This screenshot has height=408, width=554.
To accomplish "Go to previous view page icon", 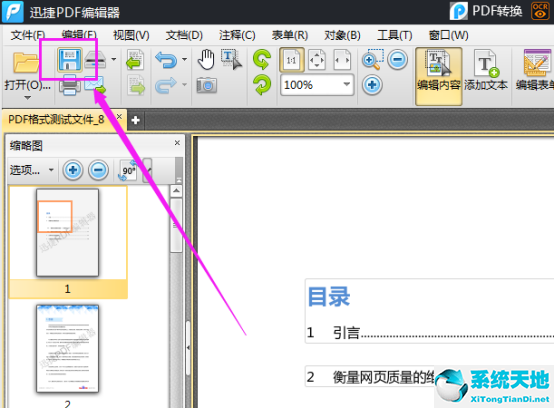I will click(135, 60).
